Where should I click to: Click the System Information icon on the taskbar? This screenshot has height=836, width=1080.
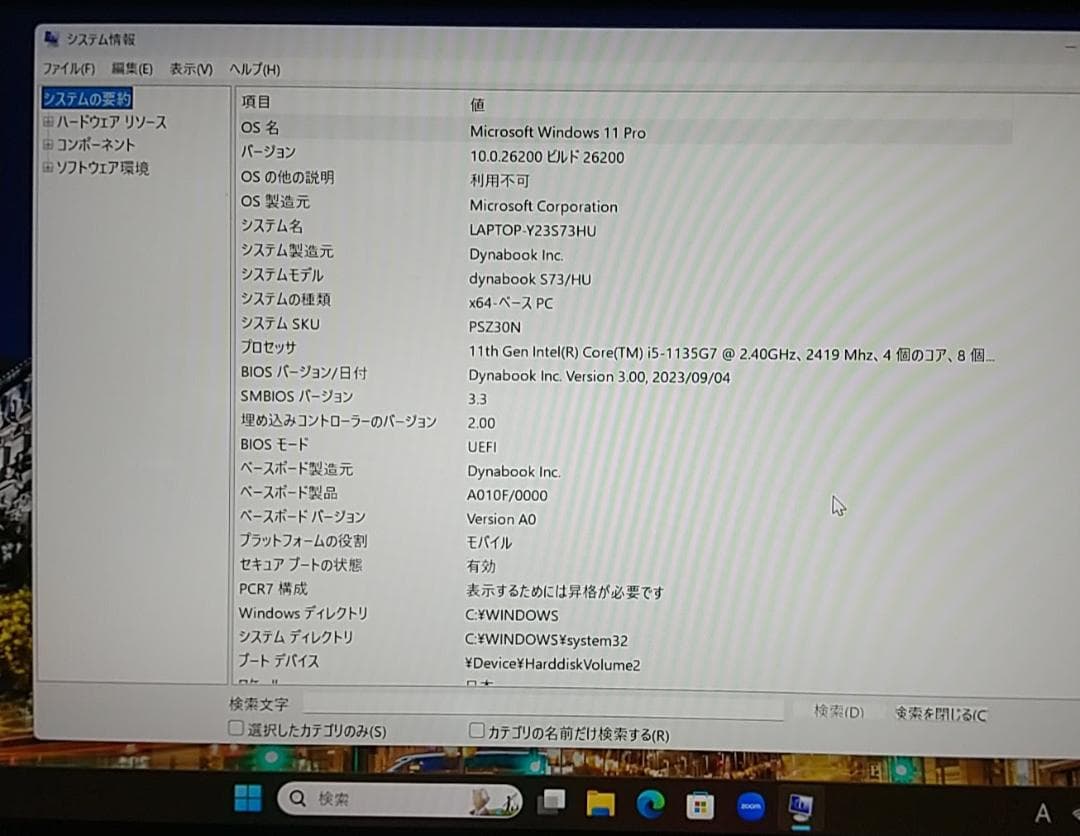coord(801,803)
